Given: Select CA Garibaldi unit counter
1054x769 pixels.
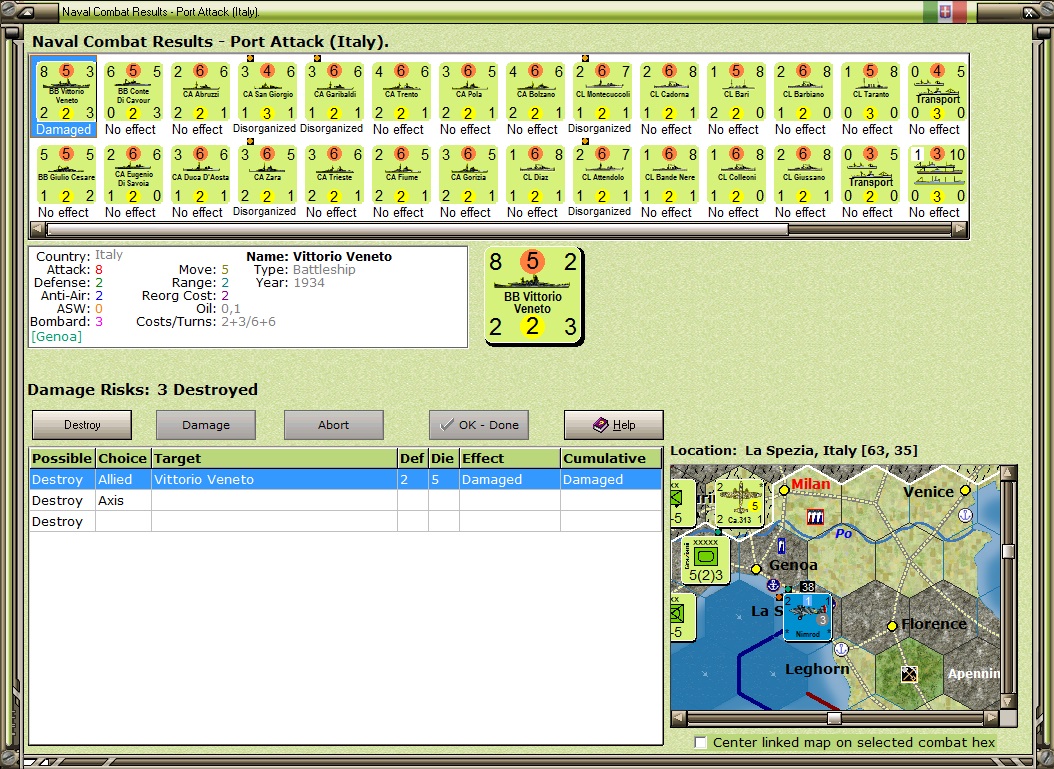Looking at the screenshot, I should tap(334, 91).
